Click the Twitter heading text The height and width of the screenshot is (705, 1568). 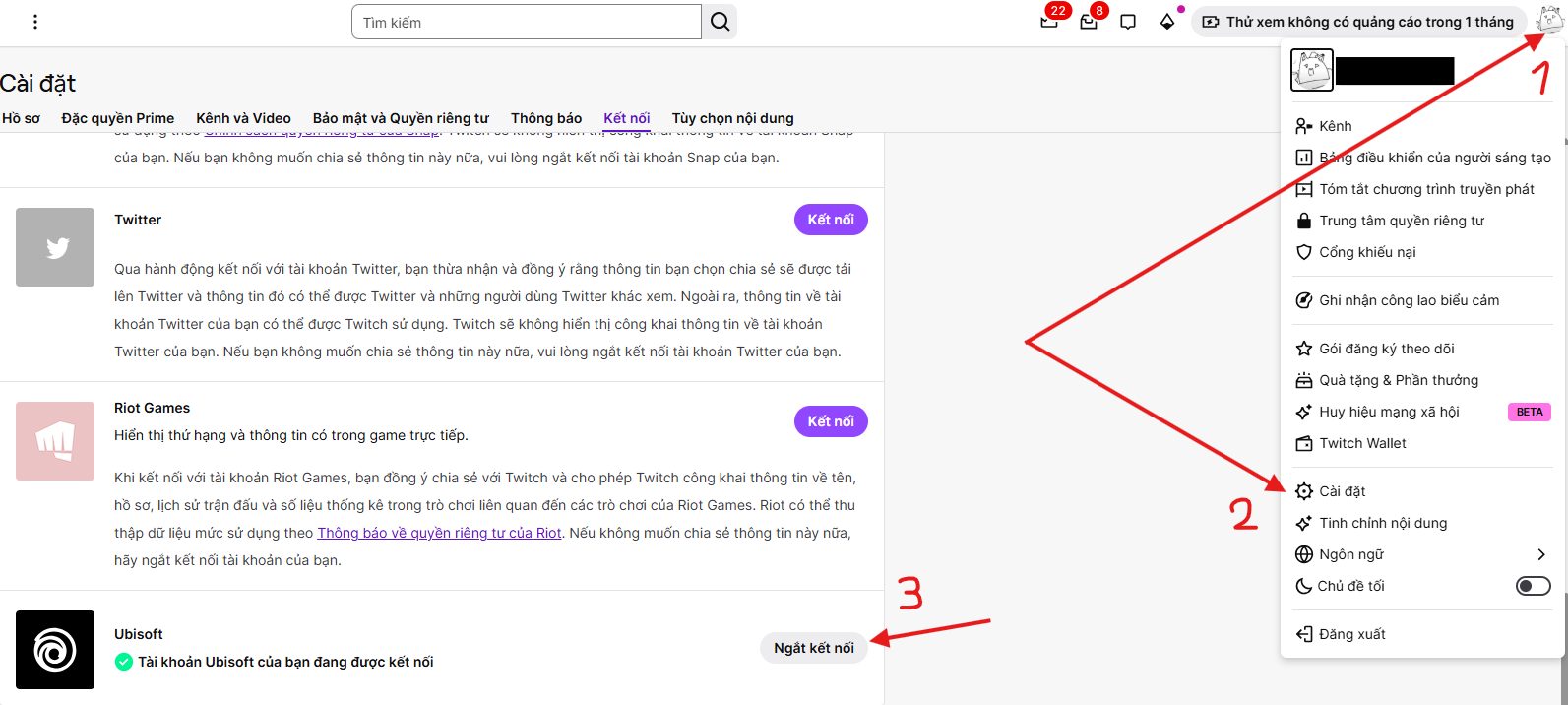point(138,220)
